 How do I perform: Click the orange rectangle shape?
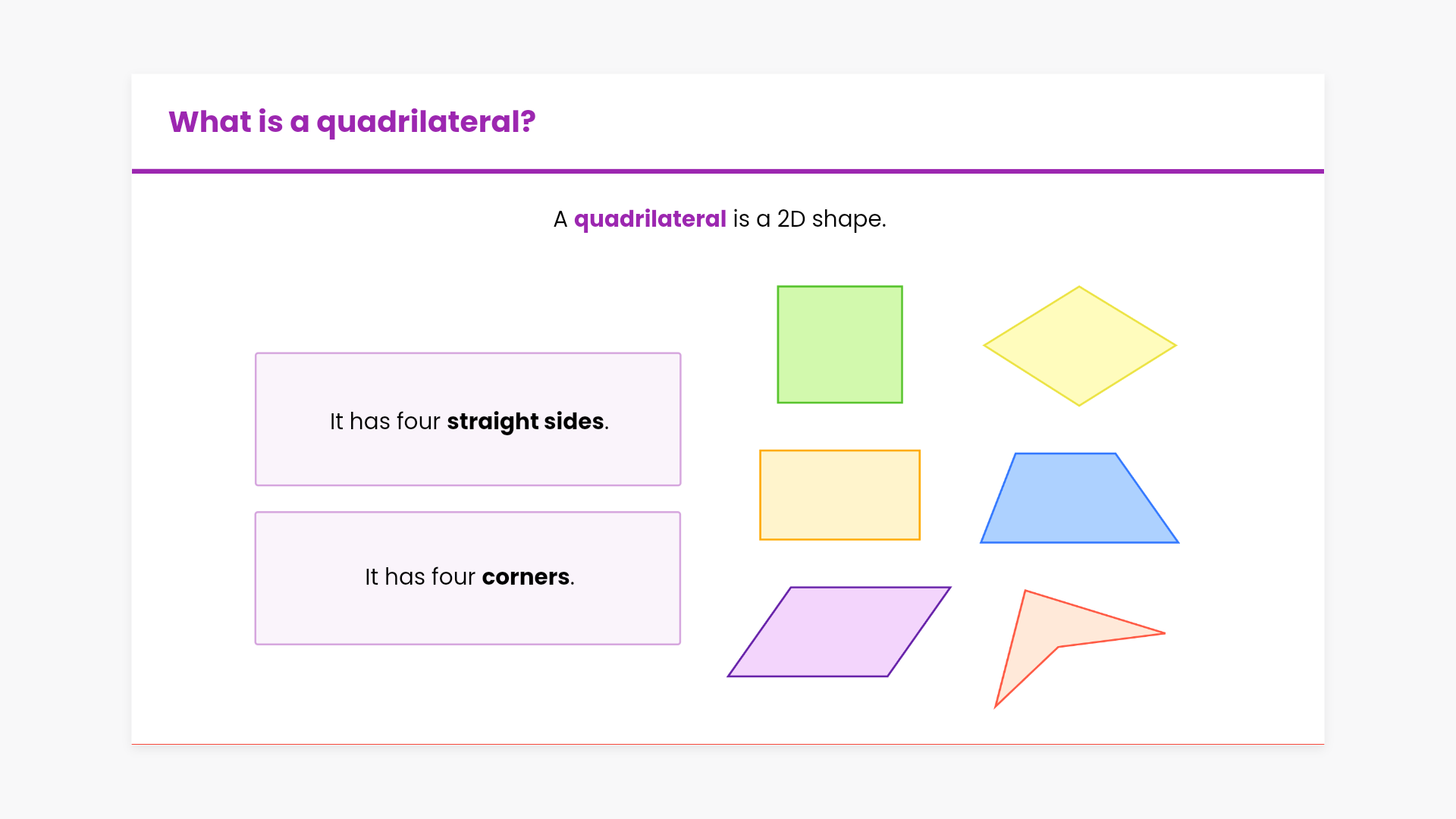[x=839, y=495]
